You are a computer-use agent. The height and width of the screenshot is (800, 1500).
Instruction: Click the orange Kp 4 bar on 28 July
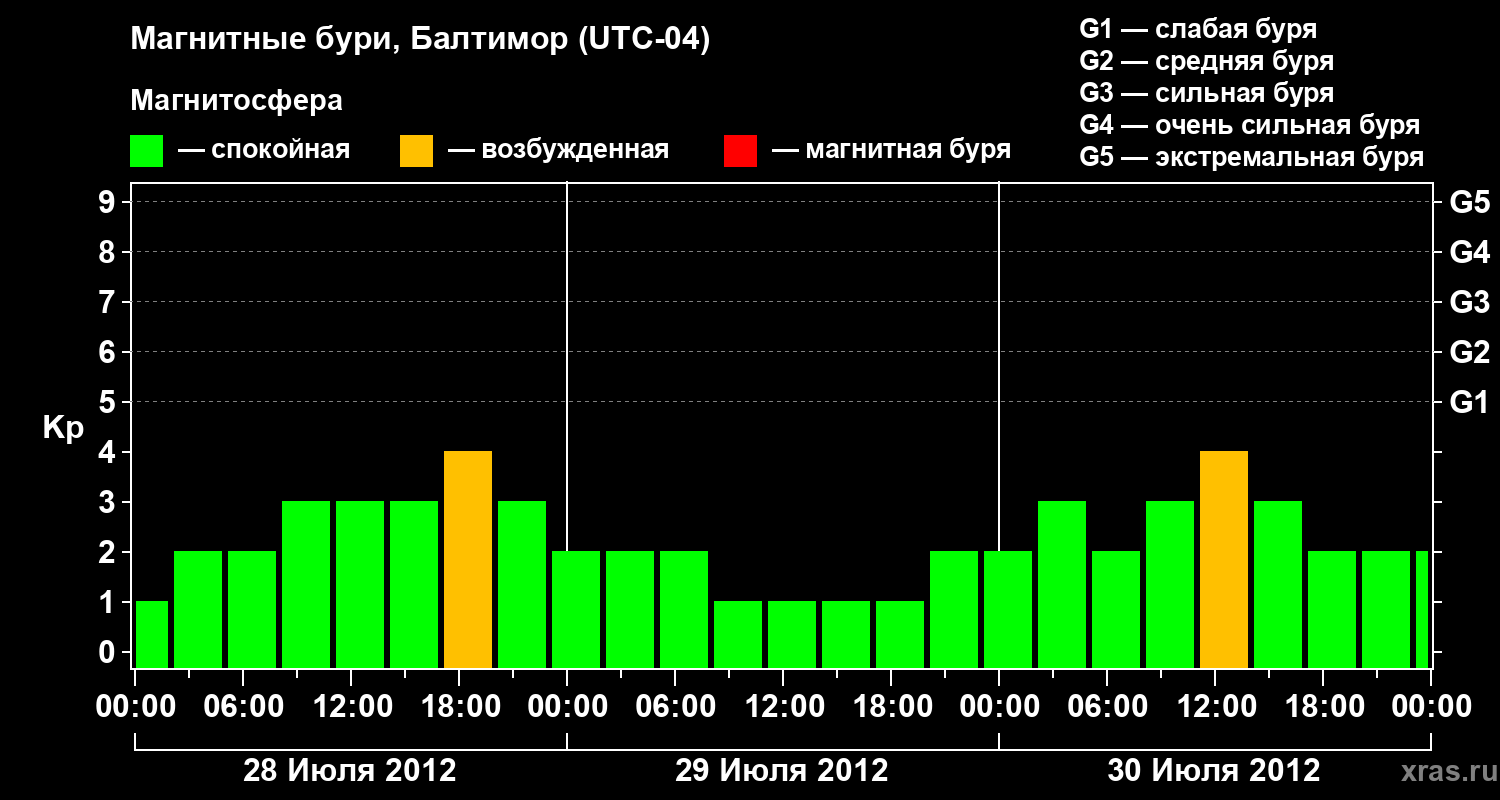[x=468, y=560]
